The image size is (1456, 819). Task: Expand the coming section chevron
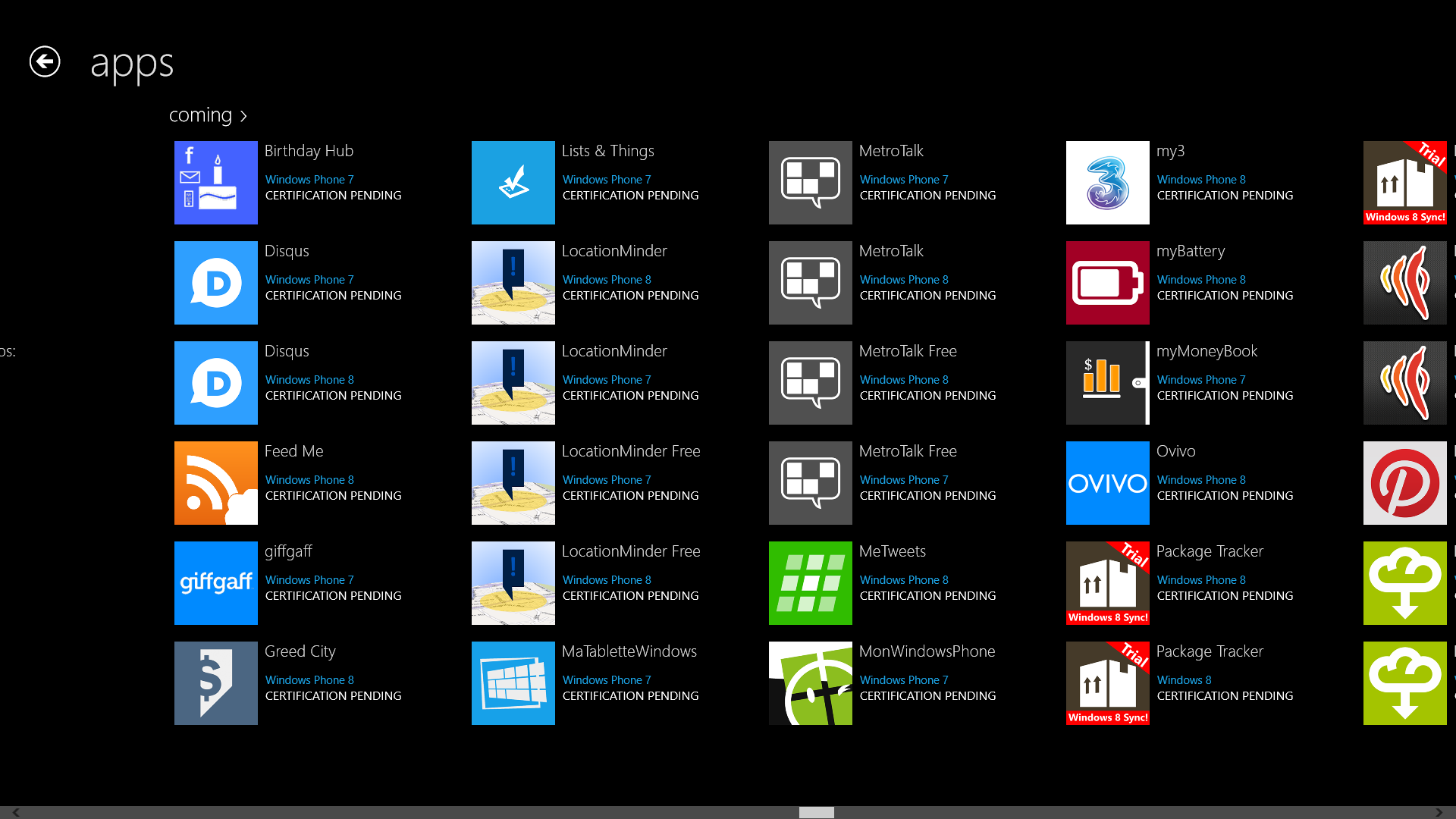[243, 116]
